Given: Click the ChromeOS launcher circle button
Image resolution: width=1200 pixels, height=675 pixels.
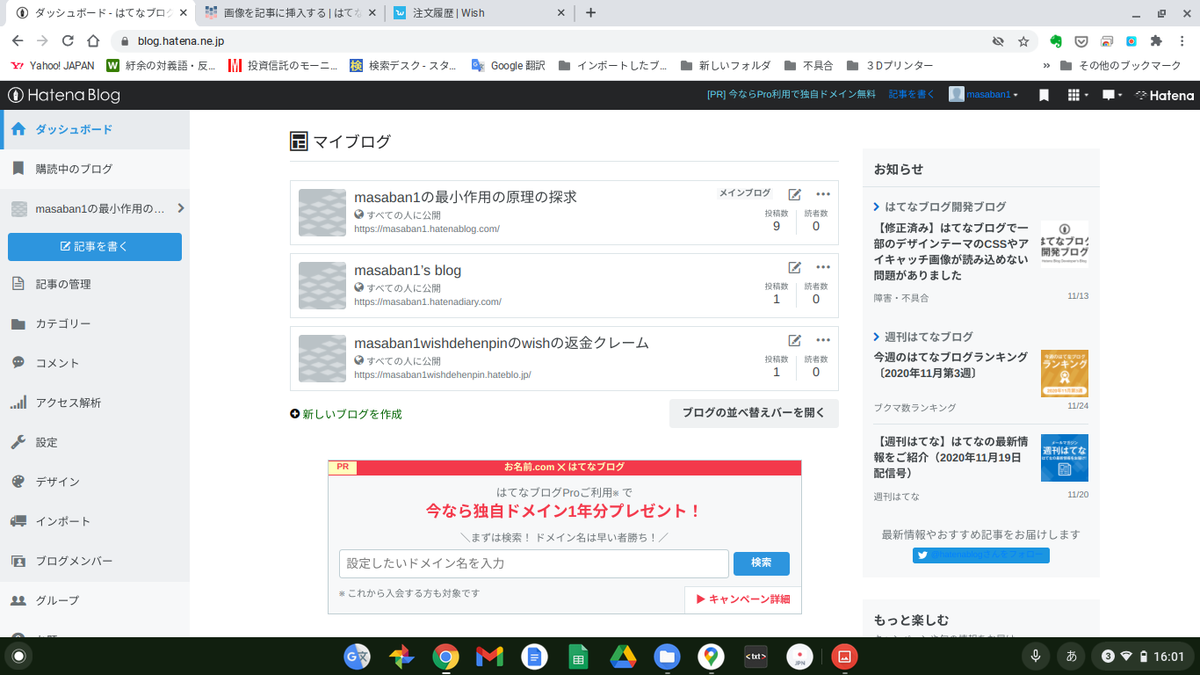Looking at the screenshot, I should tap(18, 657).
